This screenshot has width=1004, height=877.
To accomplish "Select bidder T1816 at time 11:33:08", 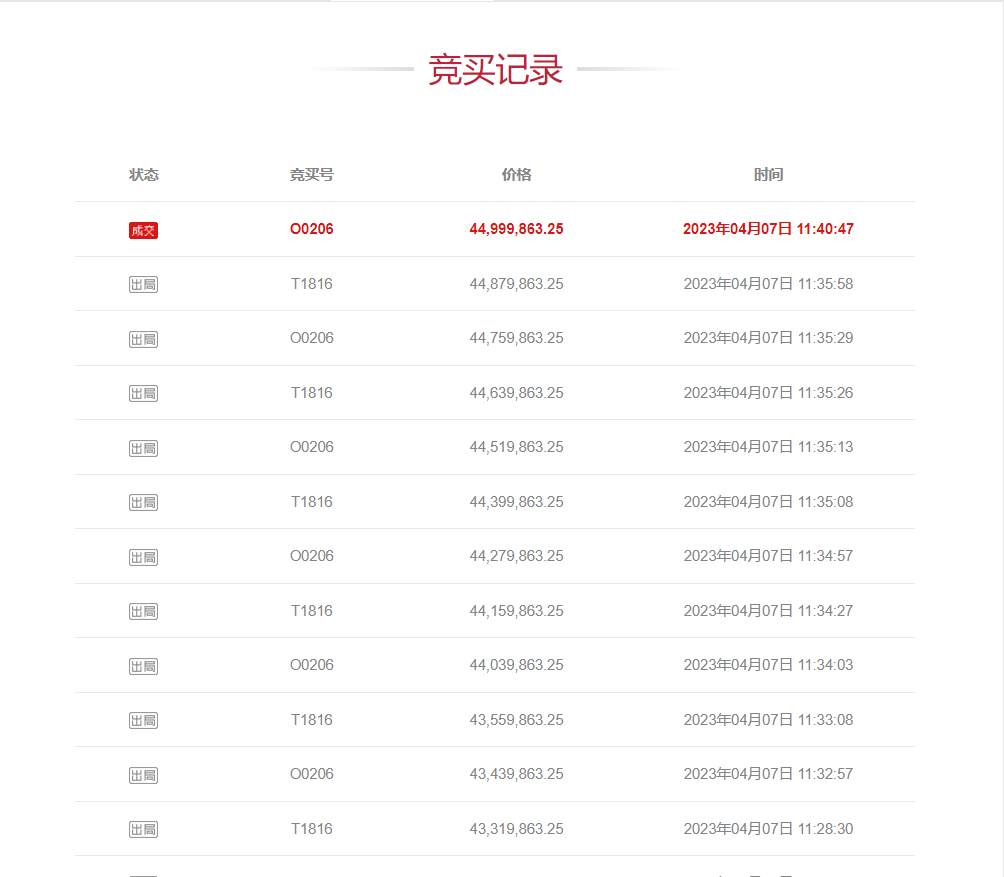I will [312, 720].
